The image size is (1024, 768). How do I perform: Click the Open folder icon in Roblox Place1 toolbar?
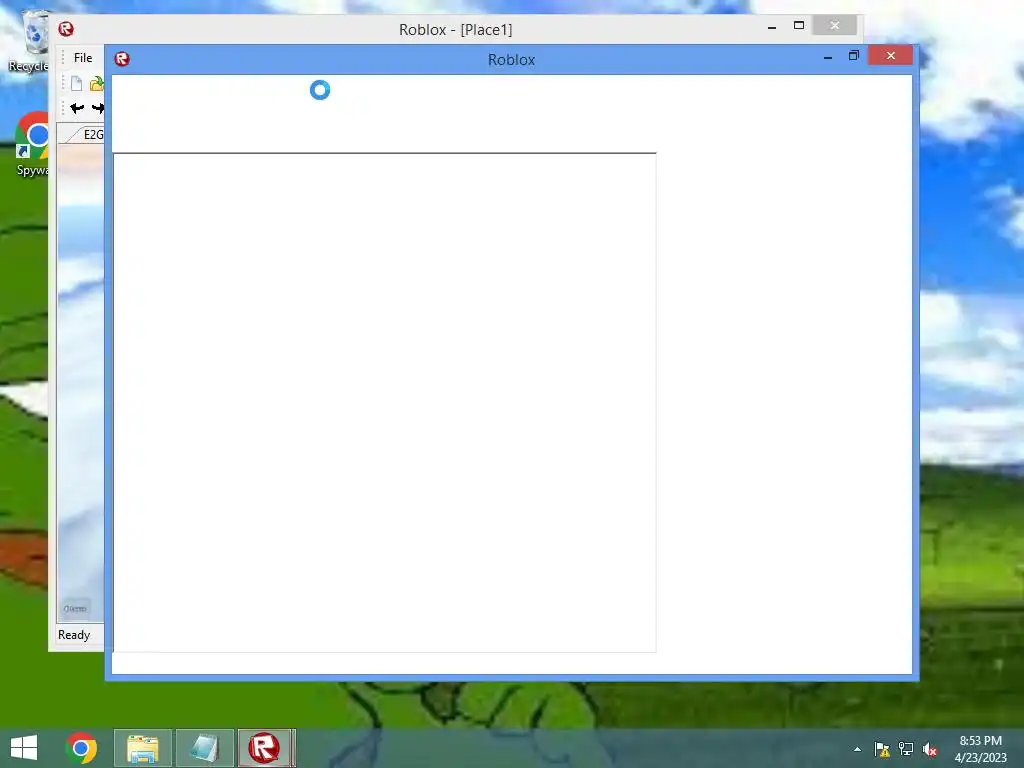coord(97,83)
